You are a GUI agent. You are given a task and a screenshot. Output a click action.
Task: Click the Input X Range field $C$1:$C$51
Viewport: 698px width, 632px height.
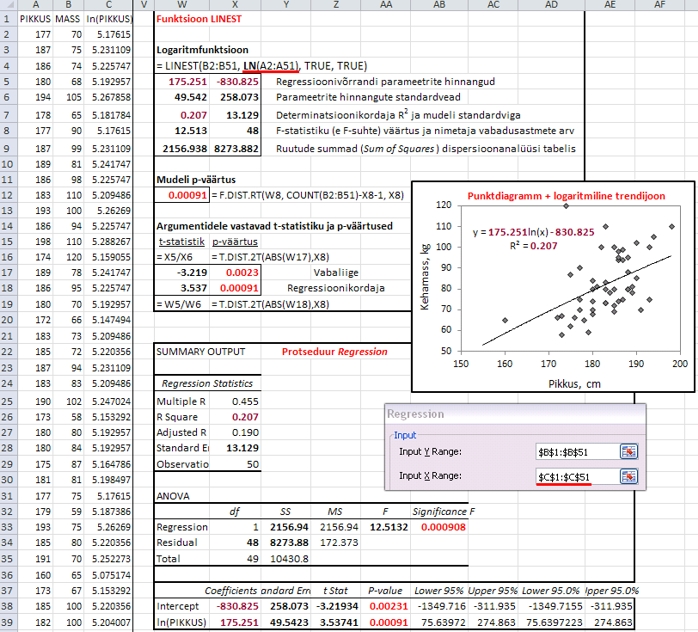578,477
